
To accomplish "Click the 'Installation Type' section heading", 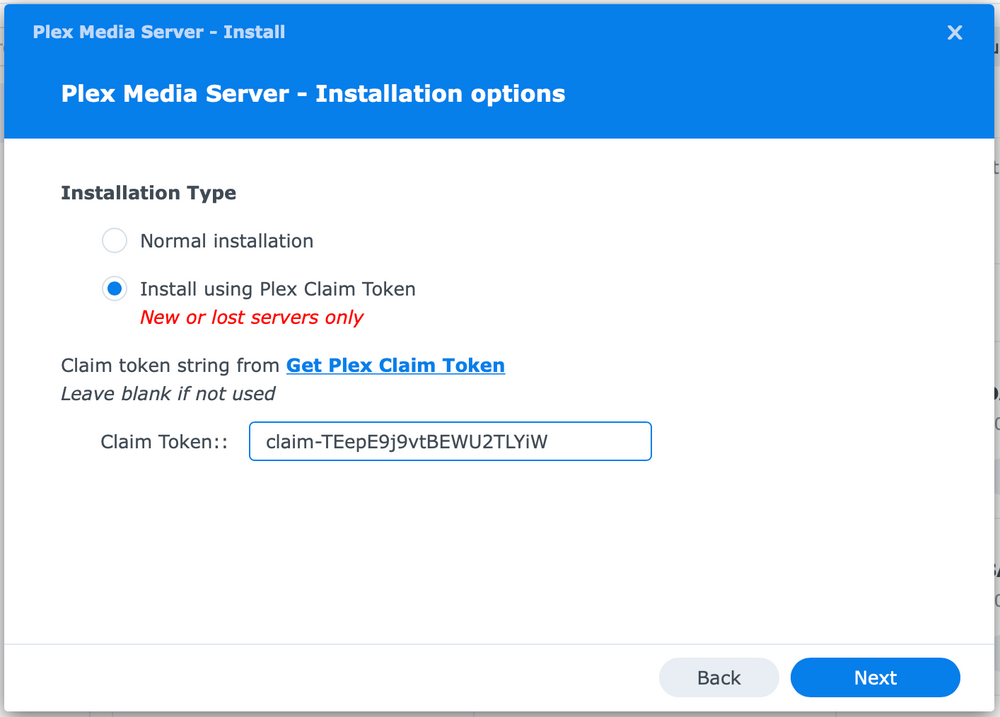I will tap(148, 193).
